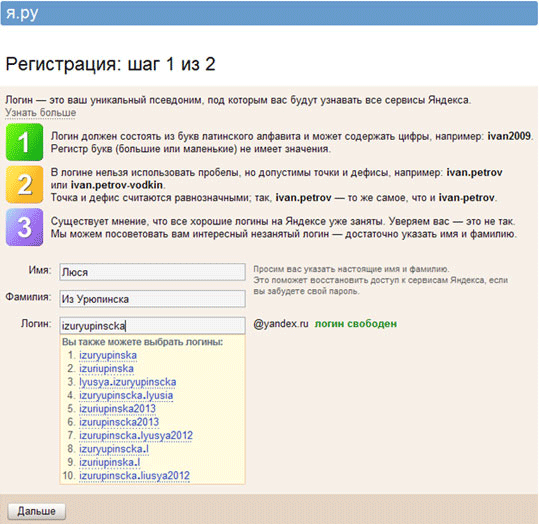Screen dimensions: 539x524
Task: Pick ninth suggestion izuriupinska.l
Action: point(110,462)
